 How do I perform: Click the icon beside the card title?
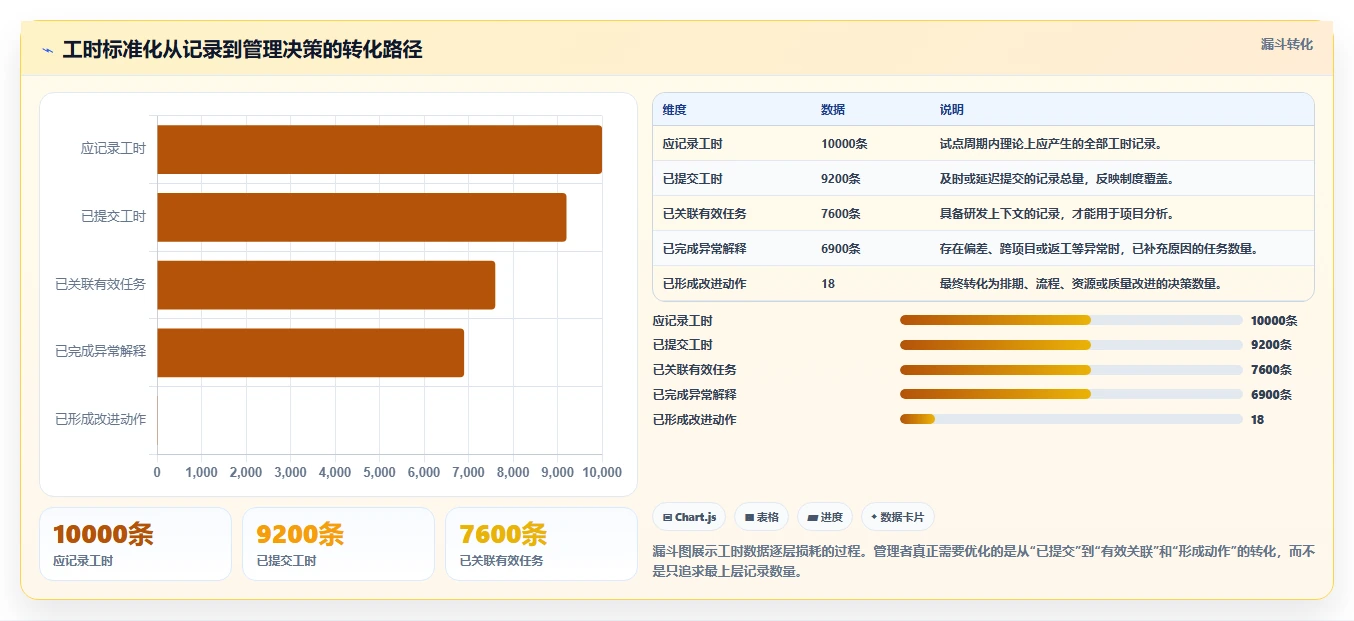tap(48, 50)
